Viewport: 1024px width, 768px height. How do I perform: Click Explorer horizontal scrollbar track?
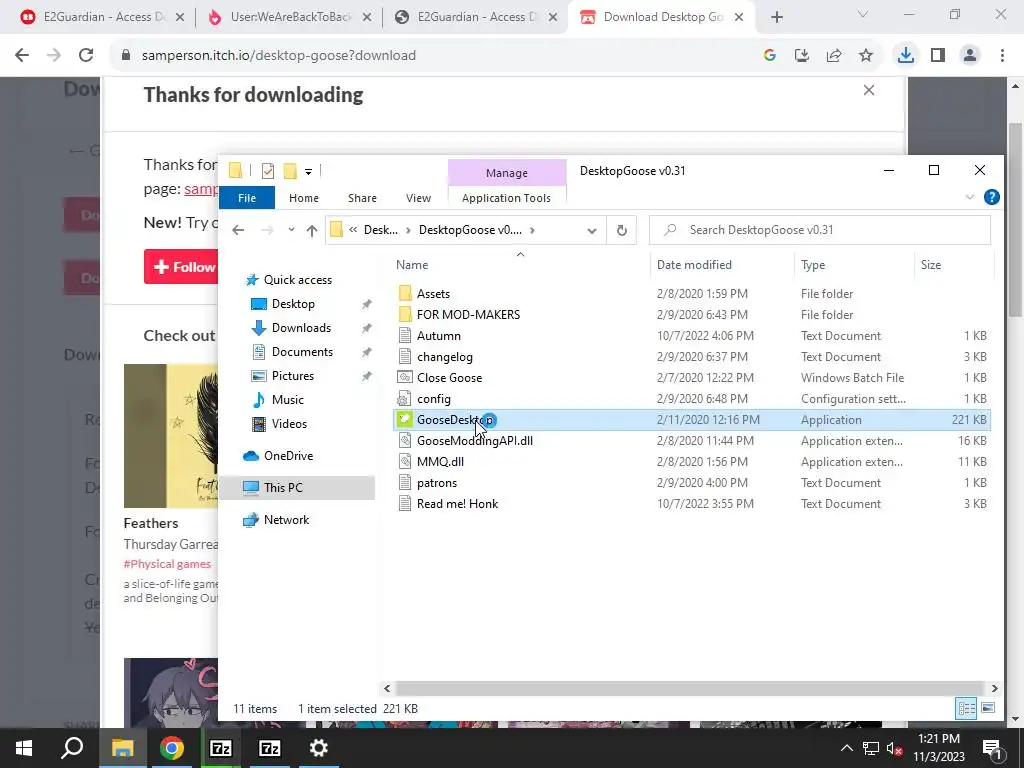point(690,688)
